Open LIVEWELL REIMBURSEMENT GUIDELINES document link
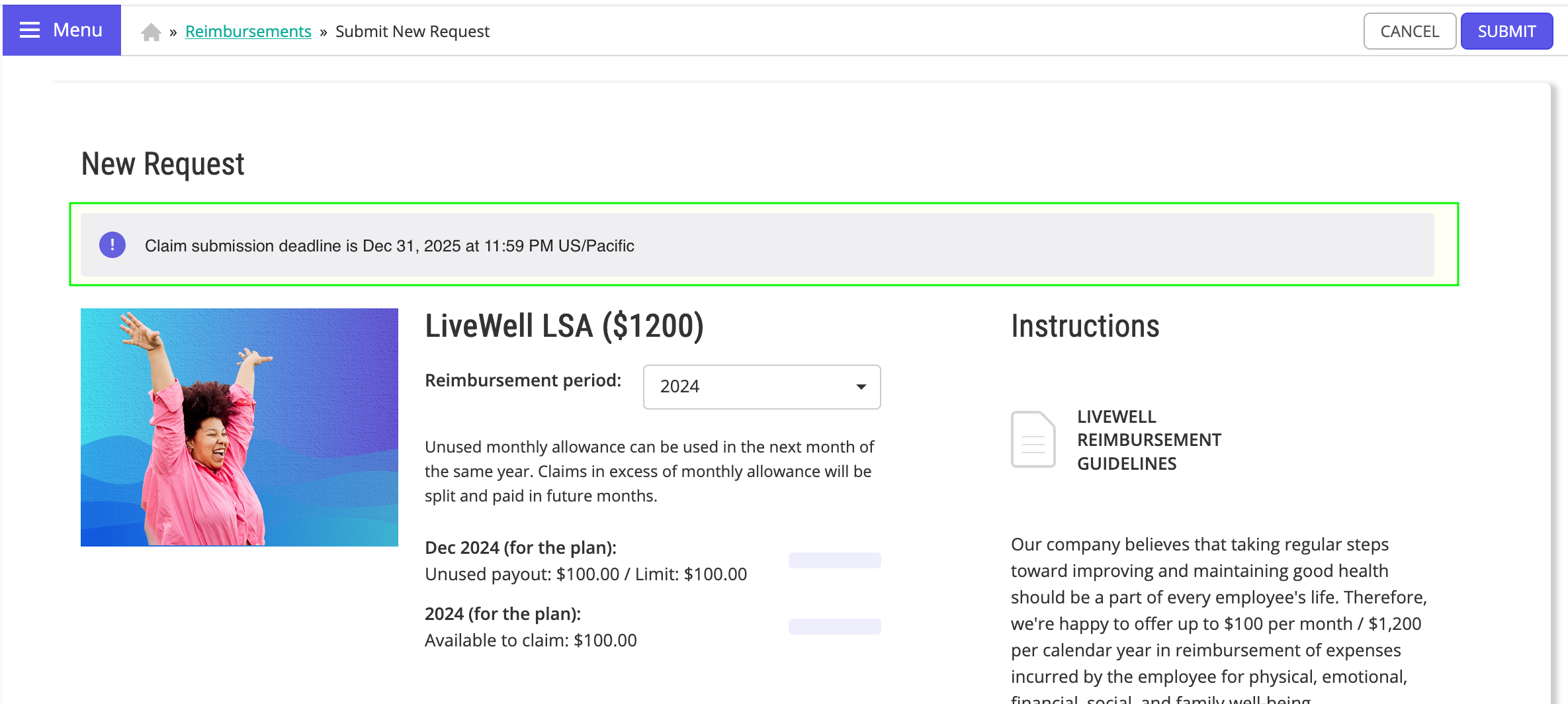The image size is (1568, 704). (1149, 440)
